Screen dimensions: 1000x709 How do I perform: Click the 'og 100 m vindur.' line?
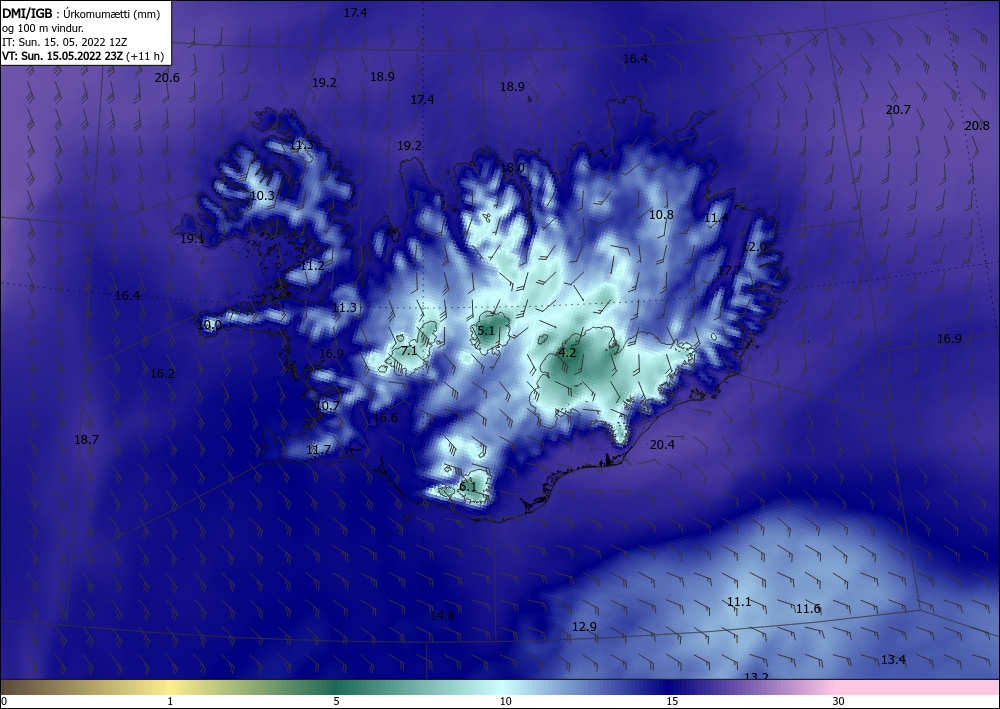click(43, 28)
